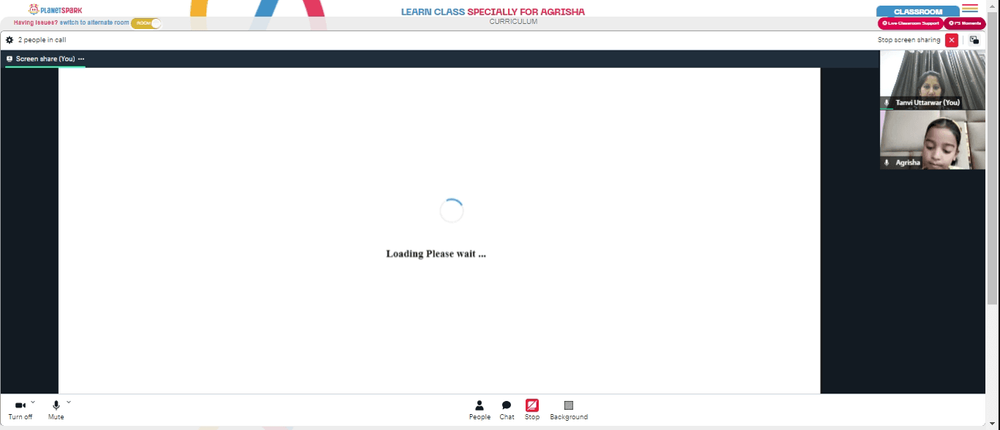Toggle the alternate ROOM switch
The width and height of the screenshot is (1000, 430).
coord(146,23)
